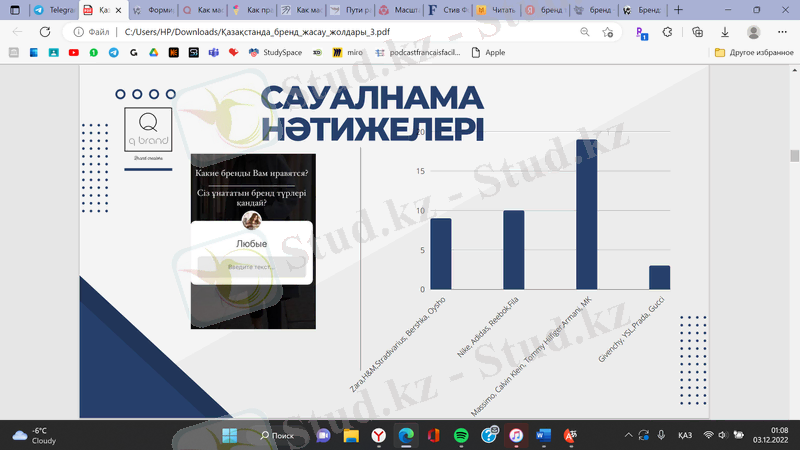Show hidden system tray icons chevron
The height and width of the screenshot is (450, 800).
629,435
